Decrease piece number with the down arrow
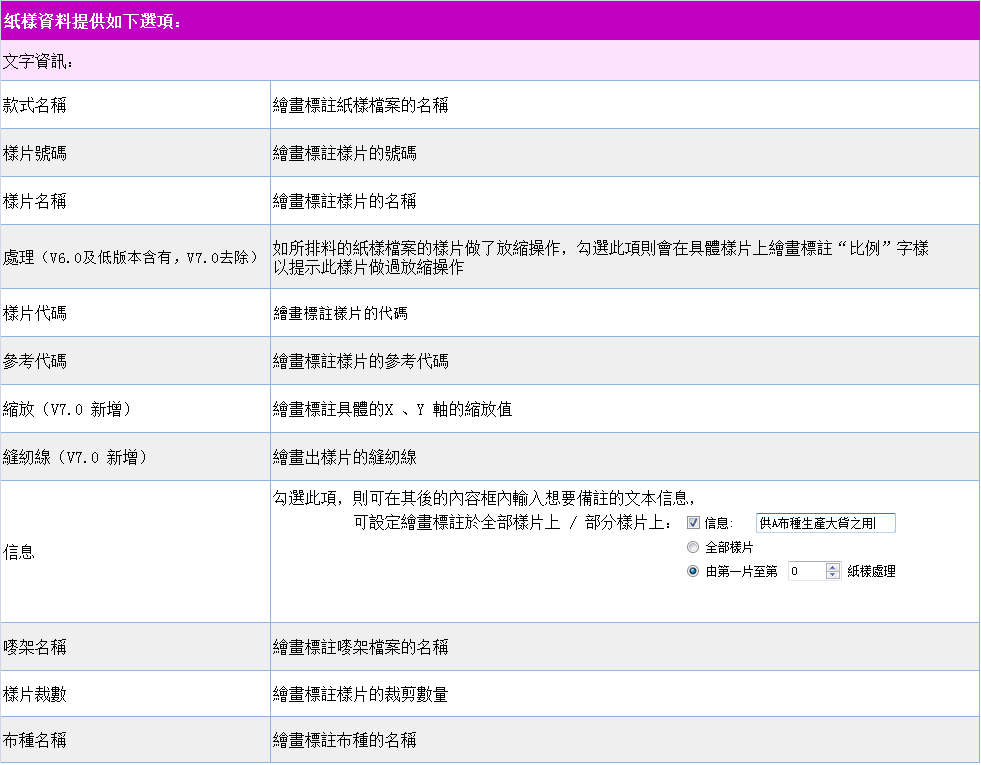The image size is (981, 765). click(x=833, y=576)
